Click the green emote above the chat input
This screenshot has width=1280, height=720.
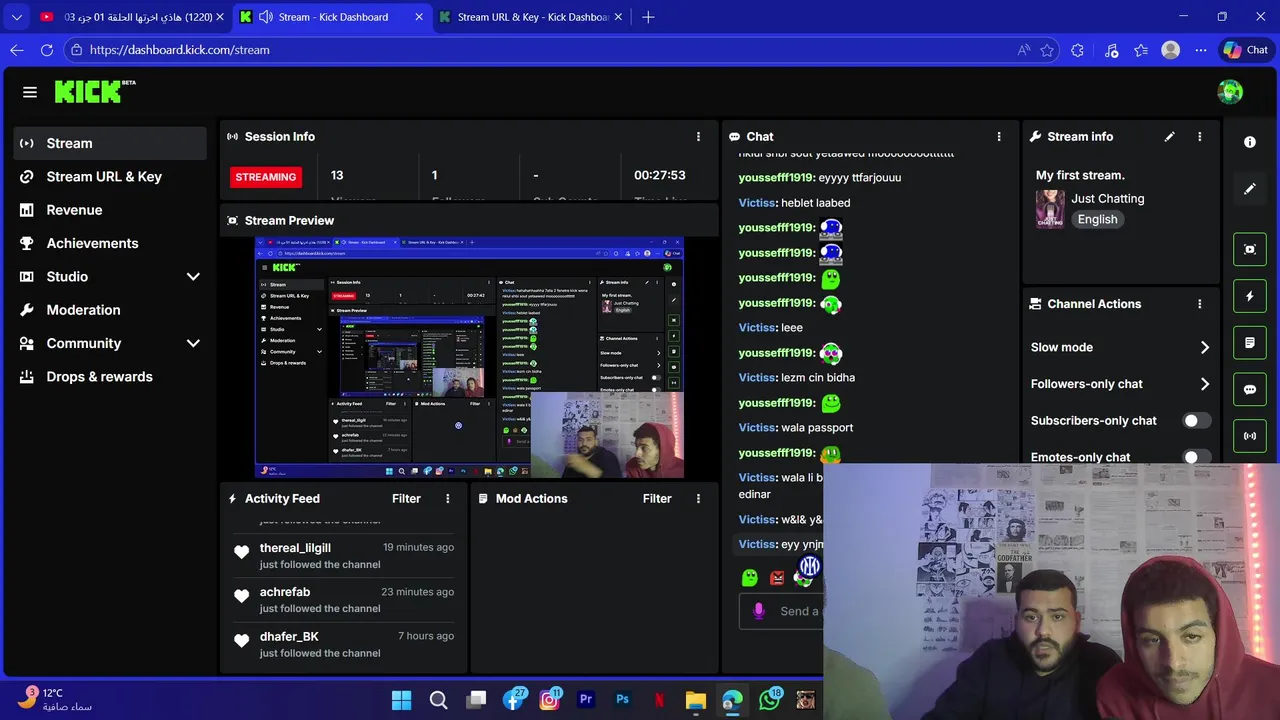pos(750,577)
